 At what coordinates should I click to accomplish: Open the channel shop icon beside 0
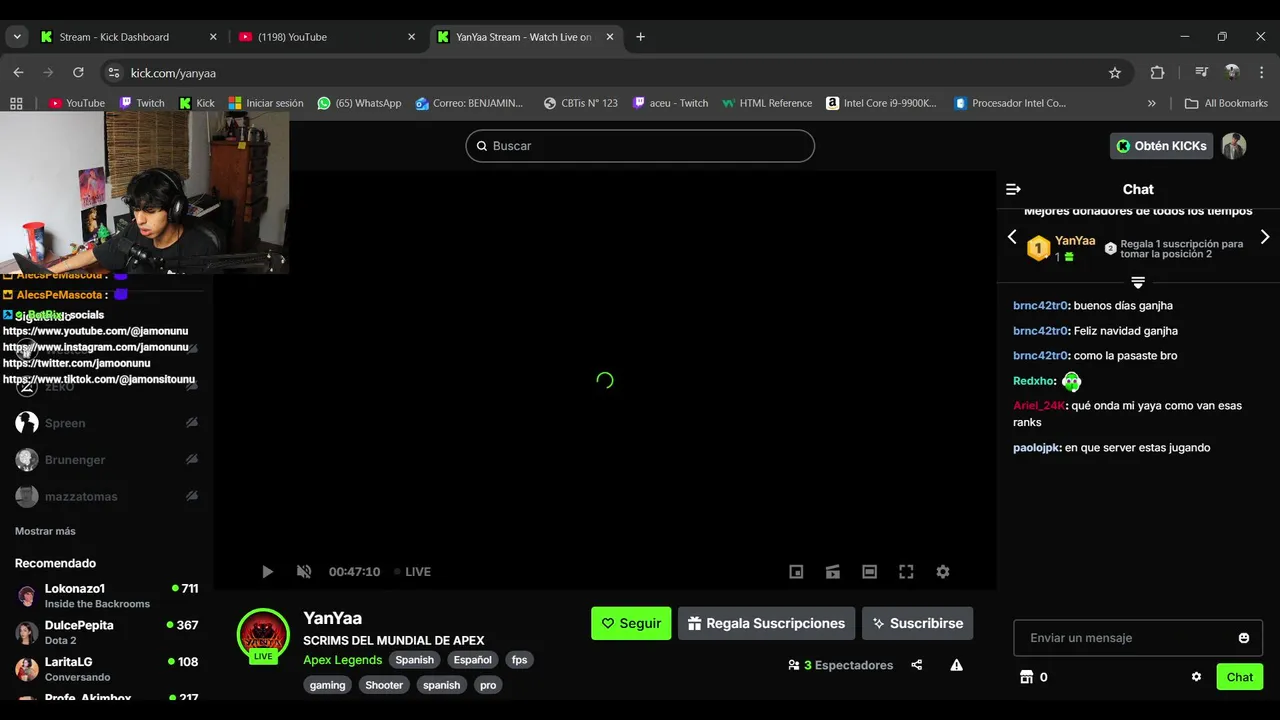point(1026,677)
